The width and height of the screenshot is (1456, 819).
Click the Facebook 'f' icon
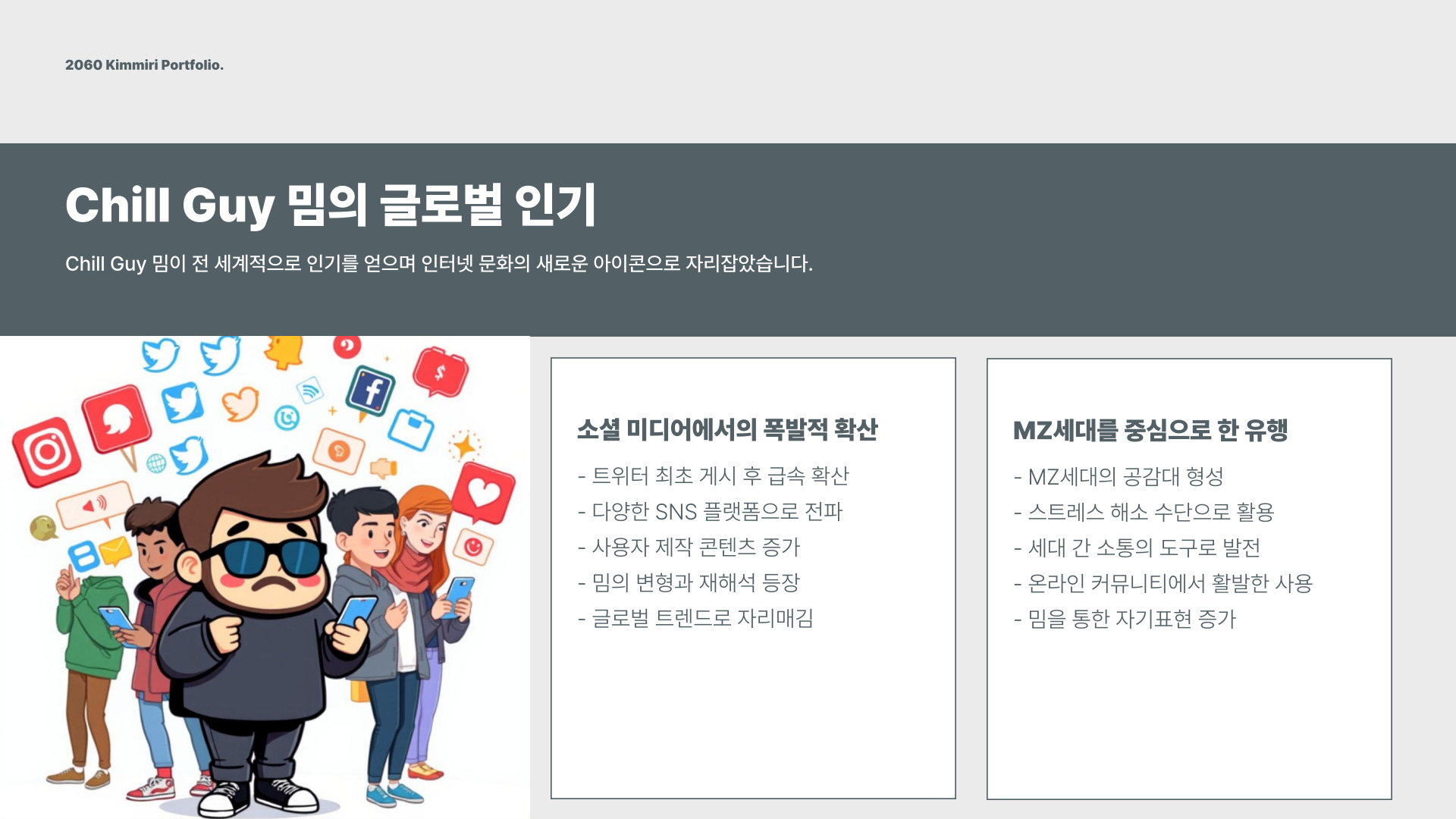point(371,391)
